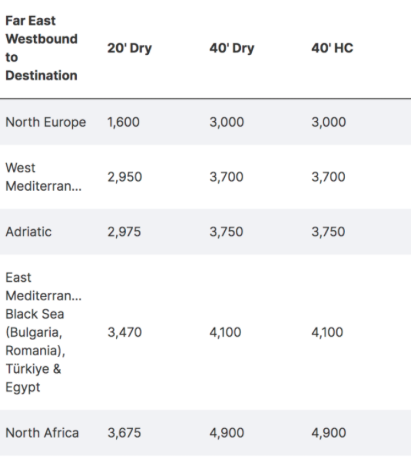The image size is (411, 463).
Task: Select the East Mediterranean, Black Sea destination cell
Action: click(43, 332)
